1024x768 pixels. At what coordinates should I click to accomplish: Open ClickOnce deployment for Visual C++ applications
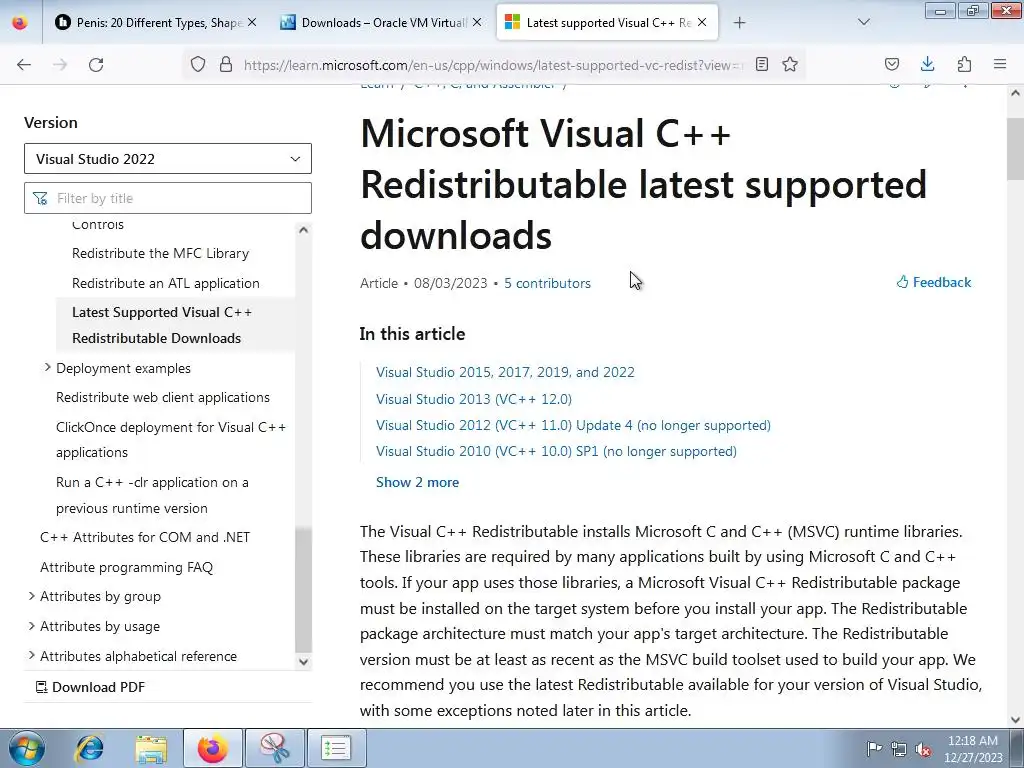click(171, 440)
